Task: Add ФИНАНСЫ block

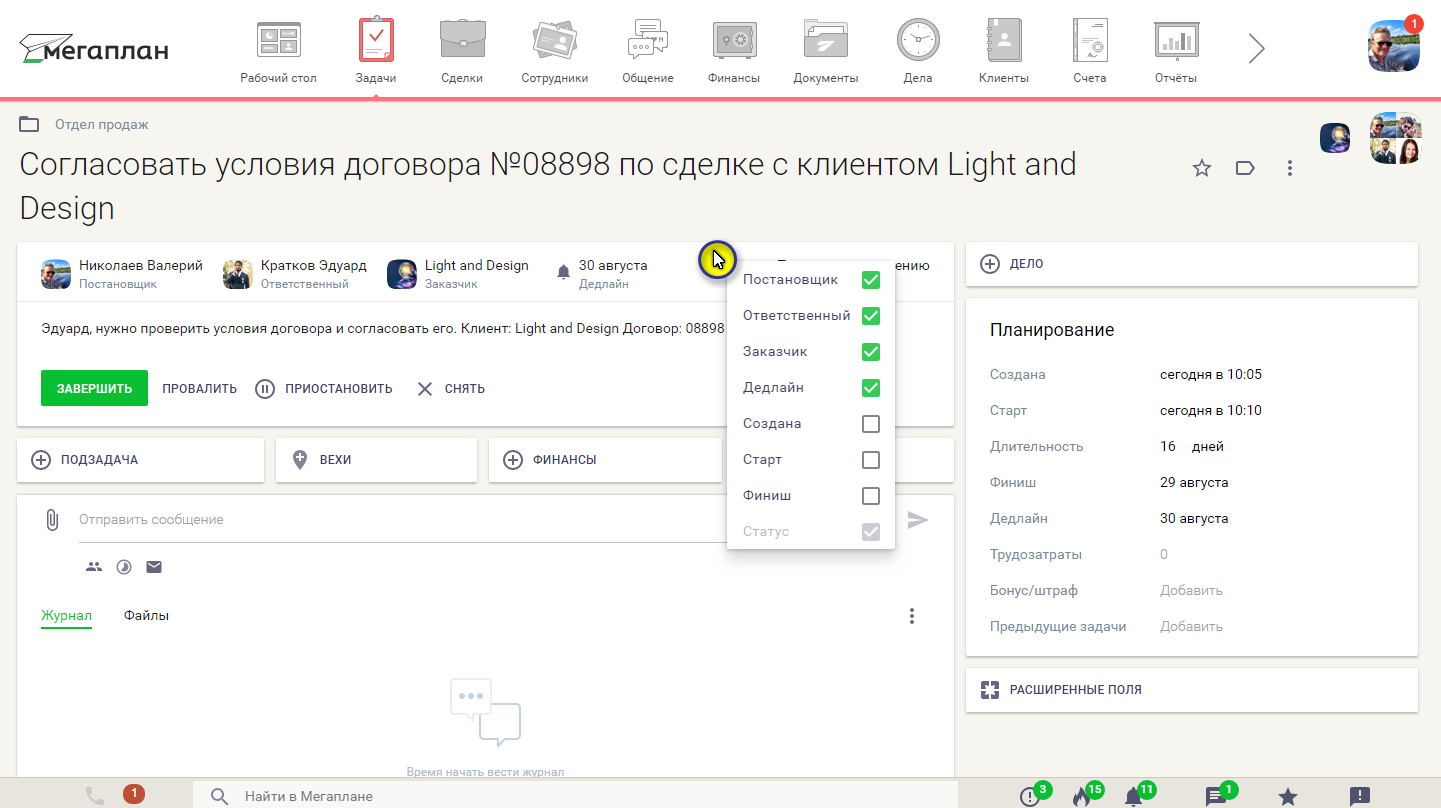Action: (x=605, y=460)
